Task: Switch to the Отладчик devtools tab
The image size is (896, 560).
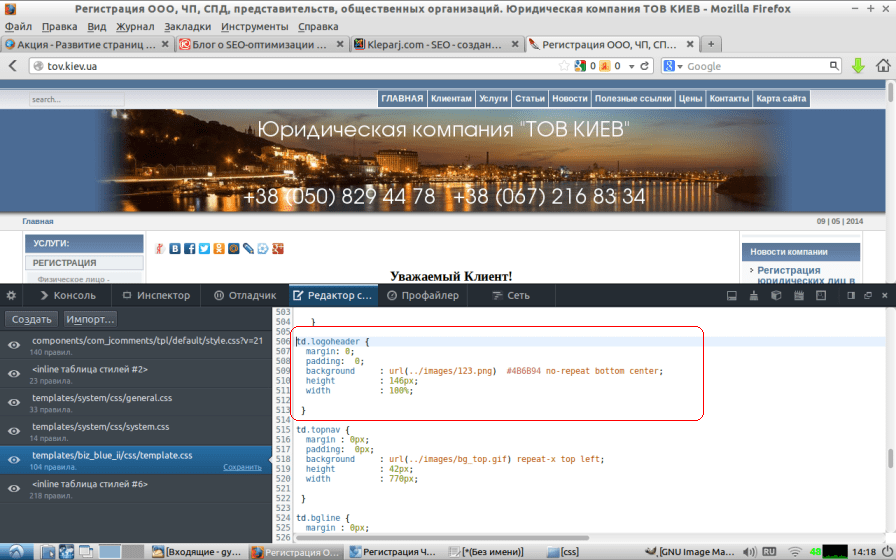Action: pyautogui.click(x=245, y=295)
